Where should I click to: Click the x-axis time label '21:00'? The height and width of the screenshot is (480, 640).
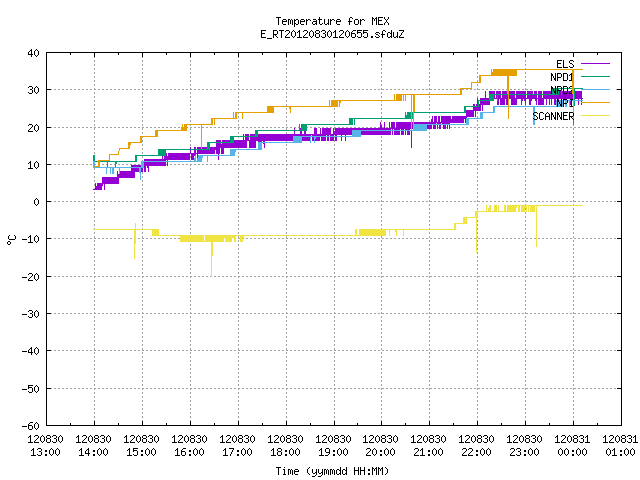coord(428,452)
